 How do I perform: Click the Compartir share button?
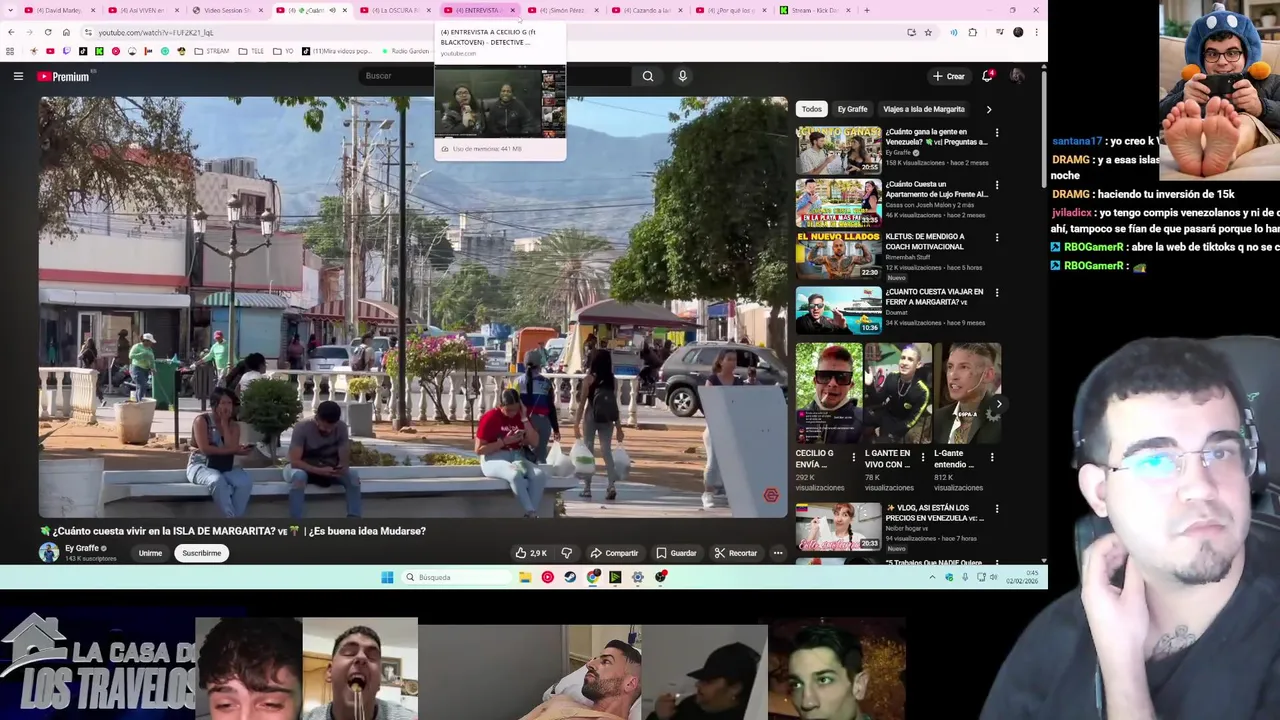point(614,553)
